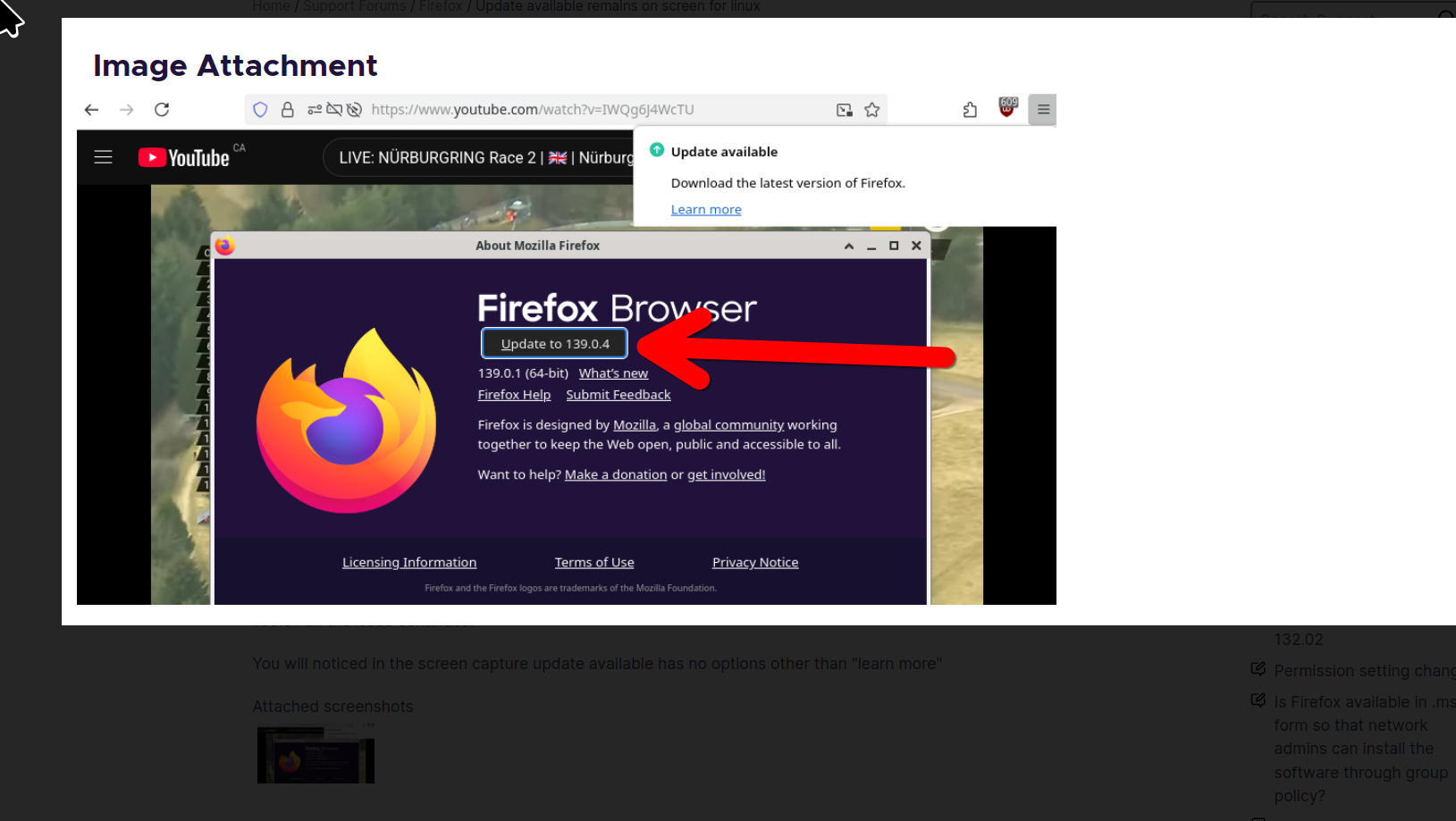The height and width of the screenshot is (821, 1456).
Task: Open the Firefox Help link
Action: (514, 395)
